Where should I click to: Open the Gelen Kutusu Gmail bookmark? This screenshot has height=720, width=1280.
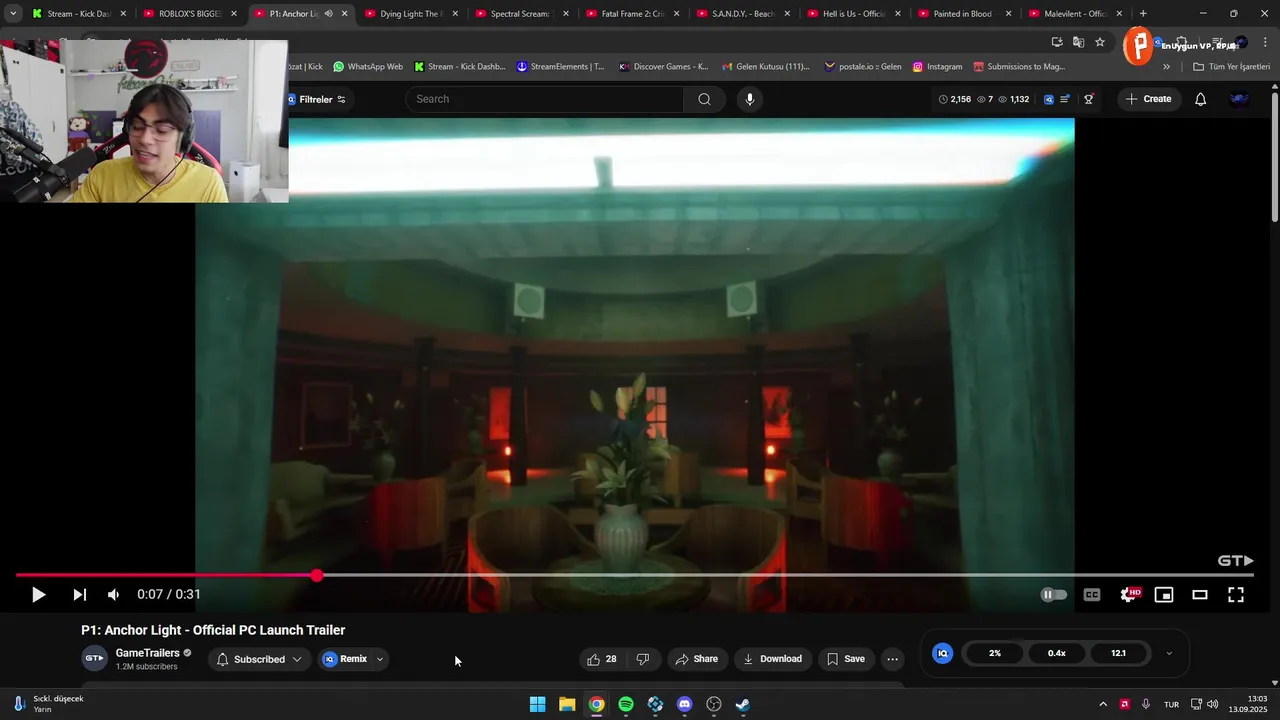[x=766, y=67]
